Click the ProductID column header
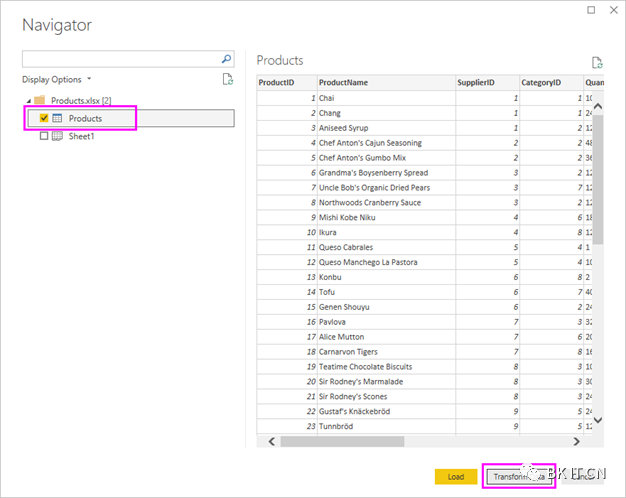 pyautogui.click(x=287, y=83)
